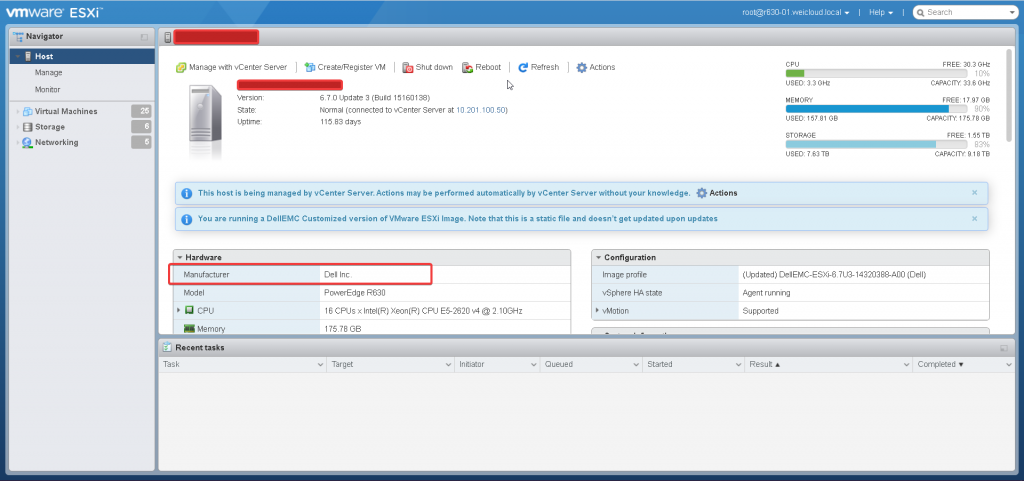Image resolution: width=1024 pixels, height=481 pixels.
Task: Click the VMware ESXi logo
Action: click(54, 11)
